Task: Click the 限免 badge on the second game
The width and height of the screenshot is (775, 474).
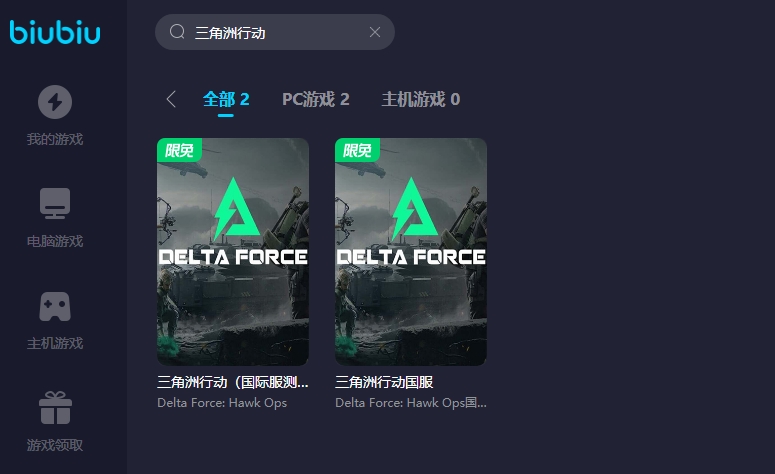Action: pyautogui.click(x=358, y=150)
